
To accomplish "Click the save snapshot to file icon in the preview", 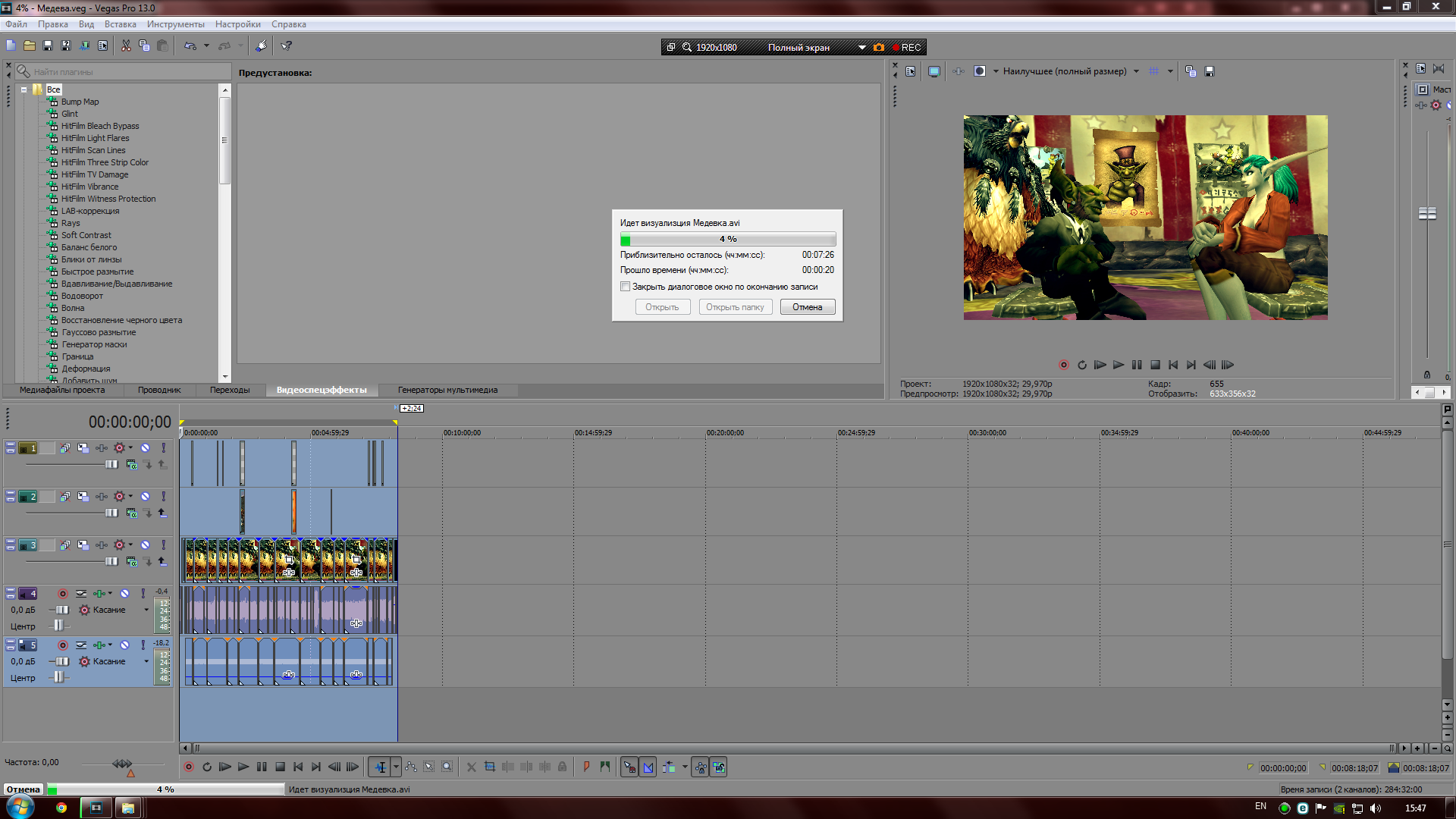I will [x=1210, y=71].
